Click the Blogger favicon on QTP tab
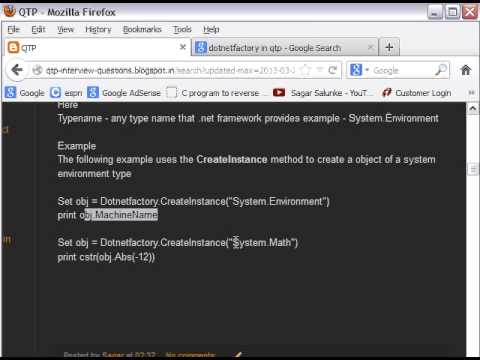The image size is (480, 360). click(x=13, y=48)
